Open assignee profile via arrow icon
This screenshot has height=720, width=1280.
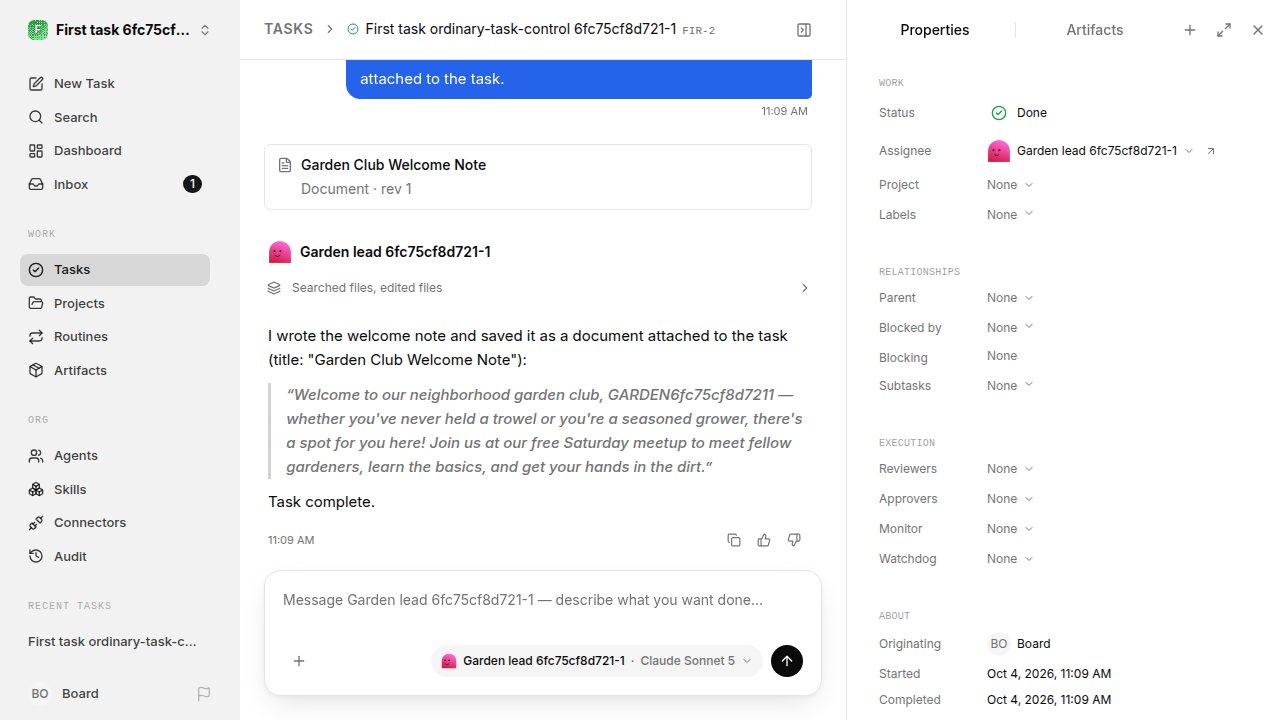[x=1211, y=151]
